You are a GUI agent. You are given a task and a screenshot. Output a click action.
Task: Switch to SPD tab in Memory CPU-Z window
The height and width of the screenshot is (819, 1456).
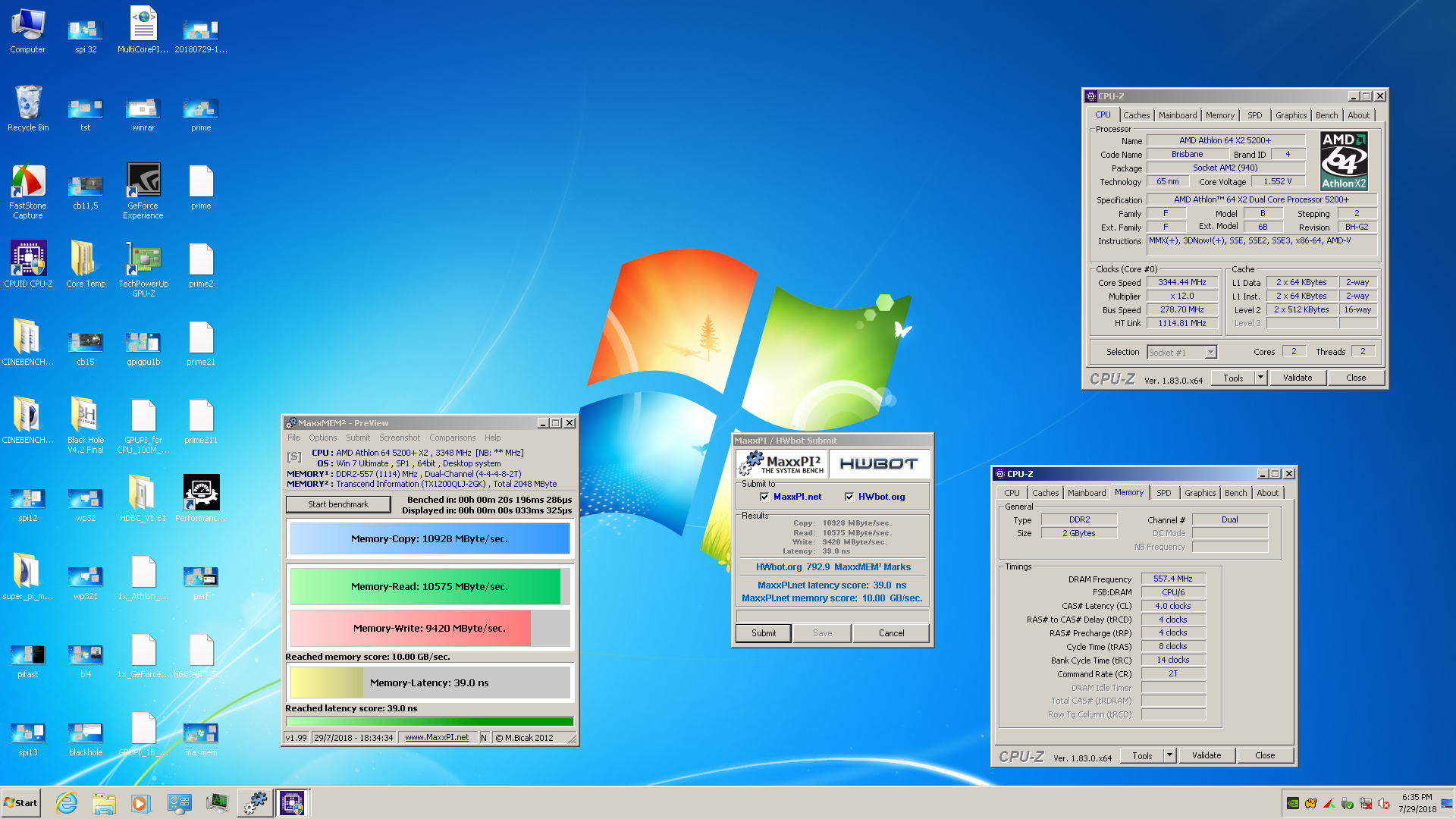coord(1163,493)
